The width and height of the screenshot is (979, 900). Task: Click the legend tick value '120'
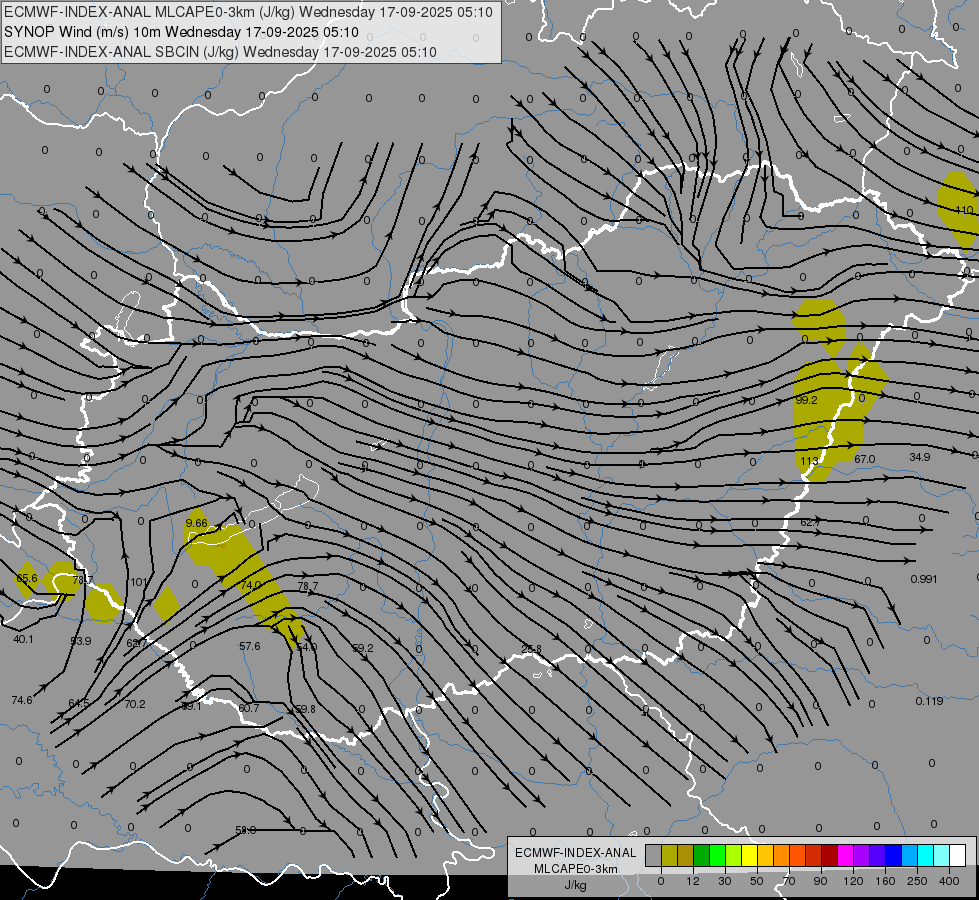[853, 881]
